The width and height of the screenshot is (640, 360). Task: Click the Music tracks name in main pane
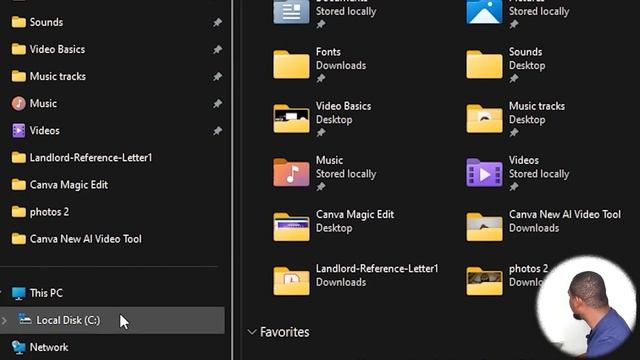[537, 106]
